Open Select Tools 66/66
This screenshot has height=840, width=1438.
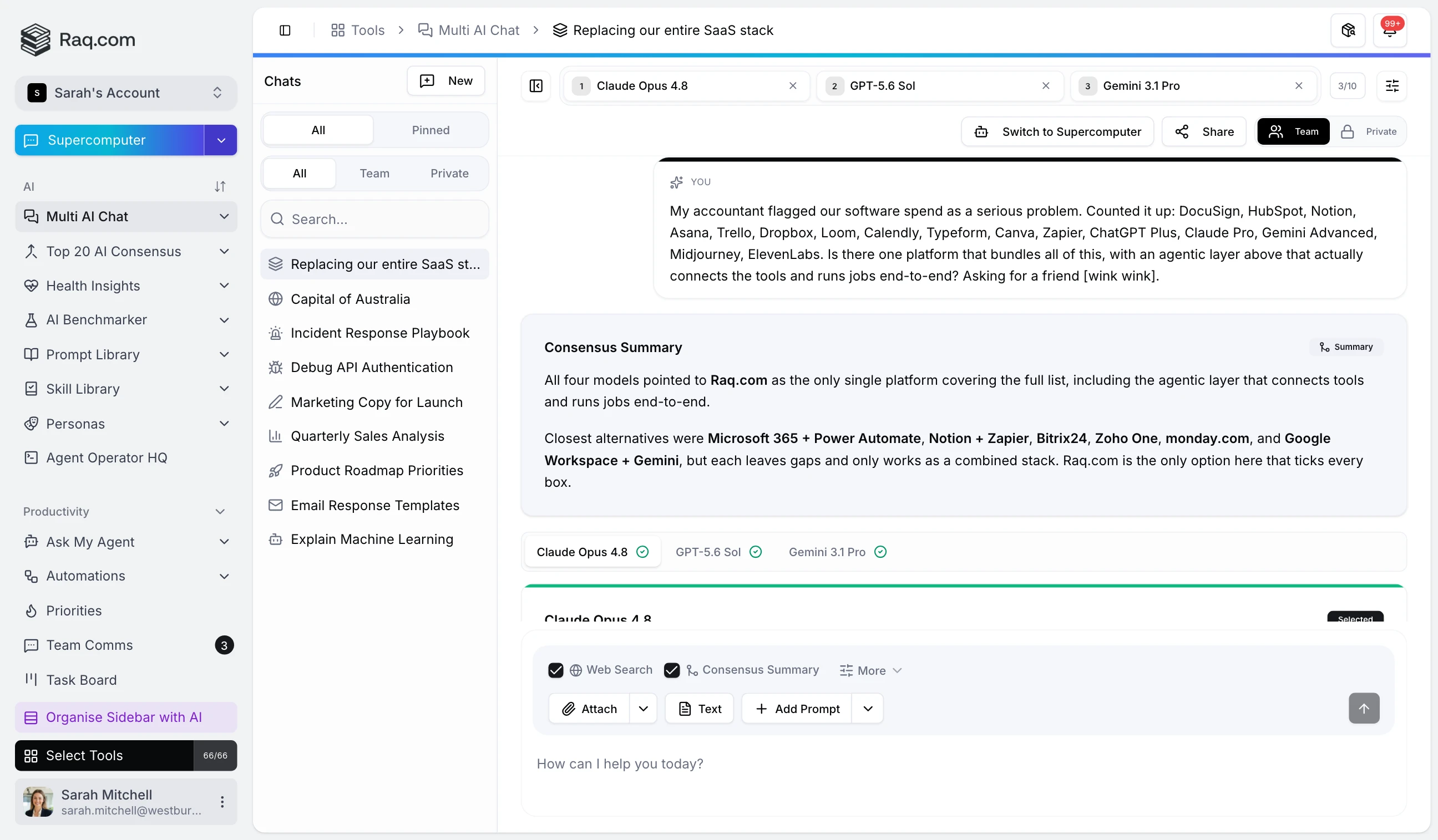click(125, 756)
